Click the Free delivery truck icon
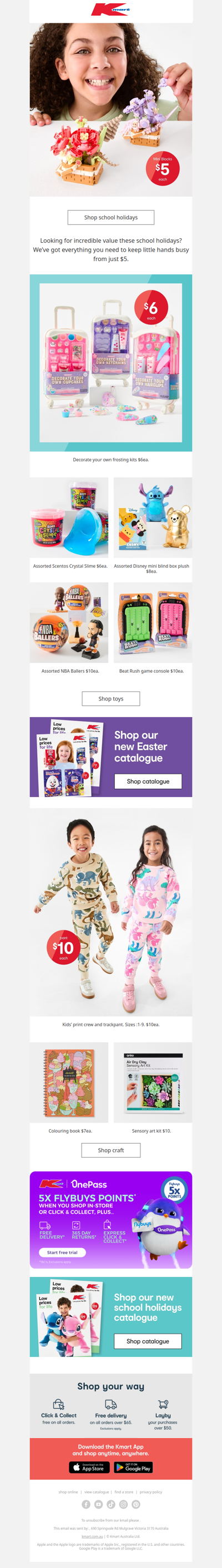 coord(110,1404)
